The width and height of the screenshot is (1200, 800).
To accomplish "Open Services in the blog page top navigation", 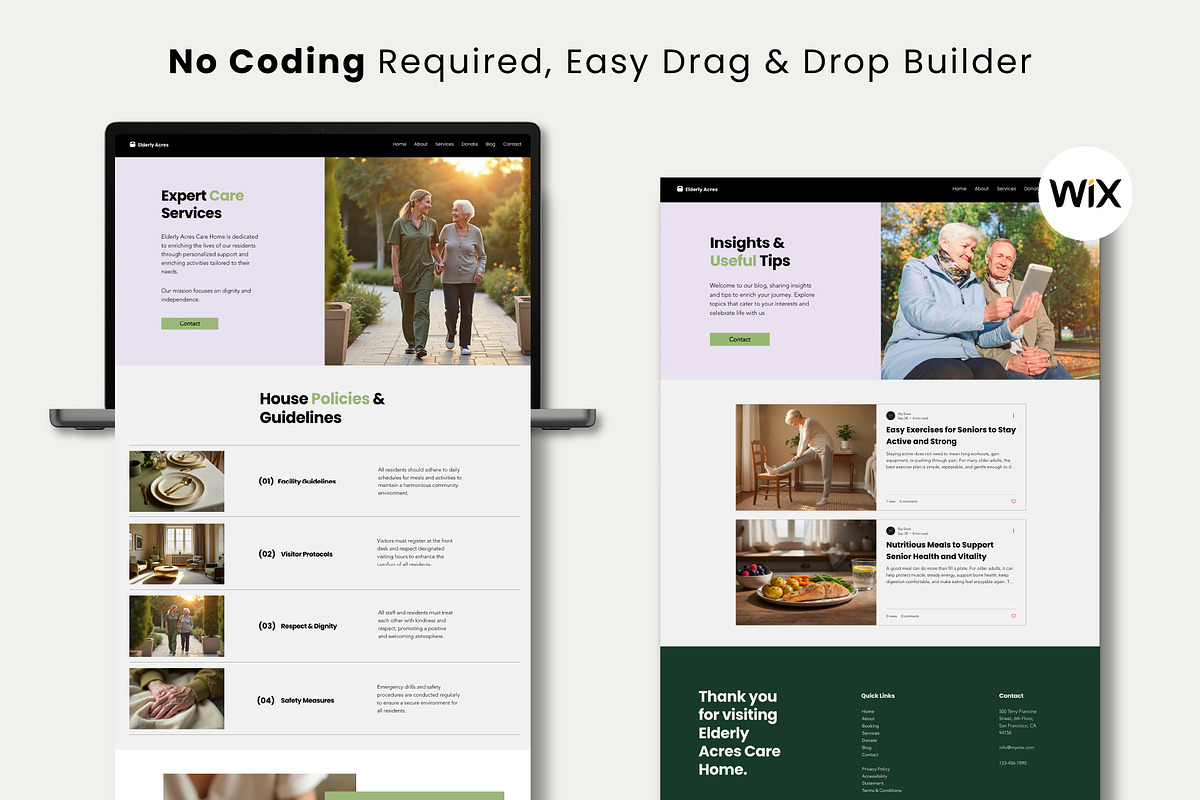I will 1006,189.
